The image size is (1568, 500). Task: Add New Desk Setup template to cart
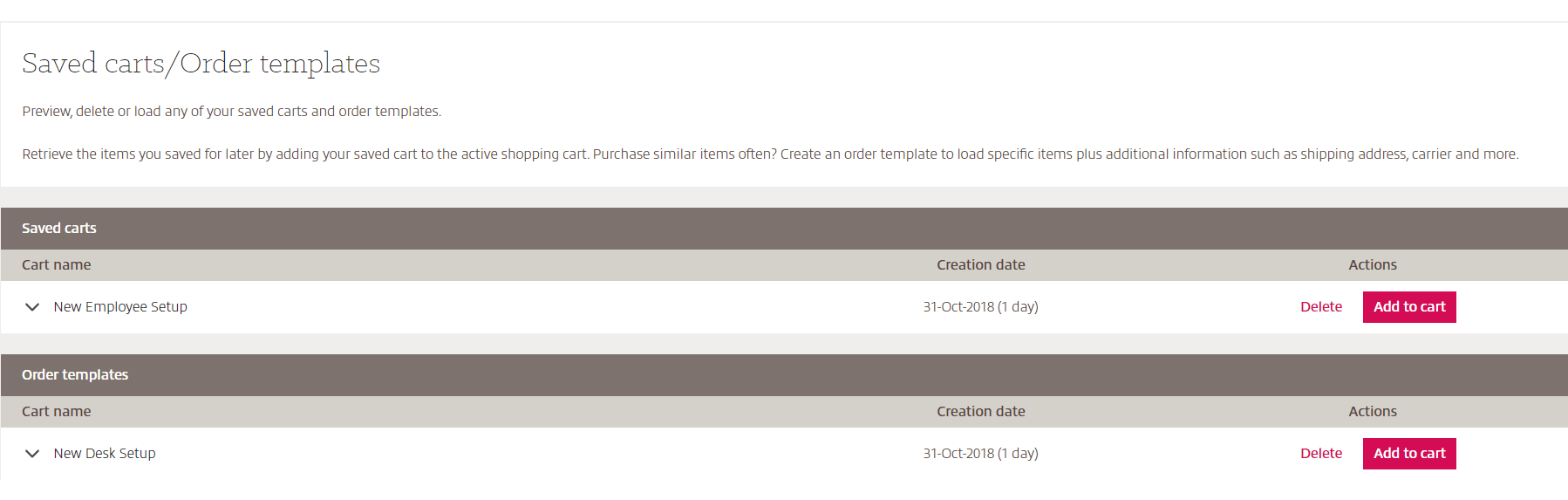tap(1408, 454)
